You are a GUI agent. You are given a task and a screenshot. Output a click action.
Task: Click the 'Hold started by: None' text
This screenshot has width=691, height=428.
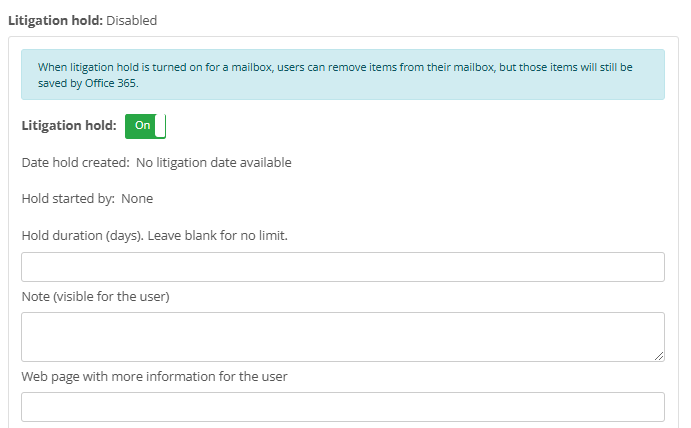(x=87, y=198)
